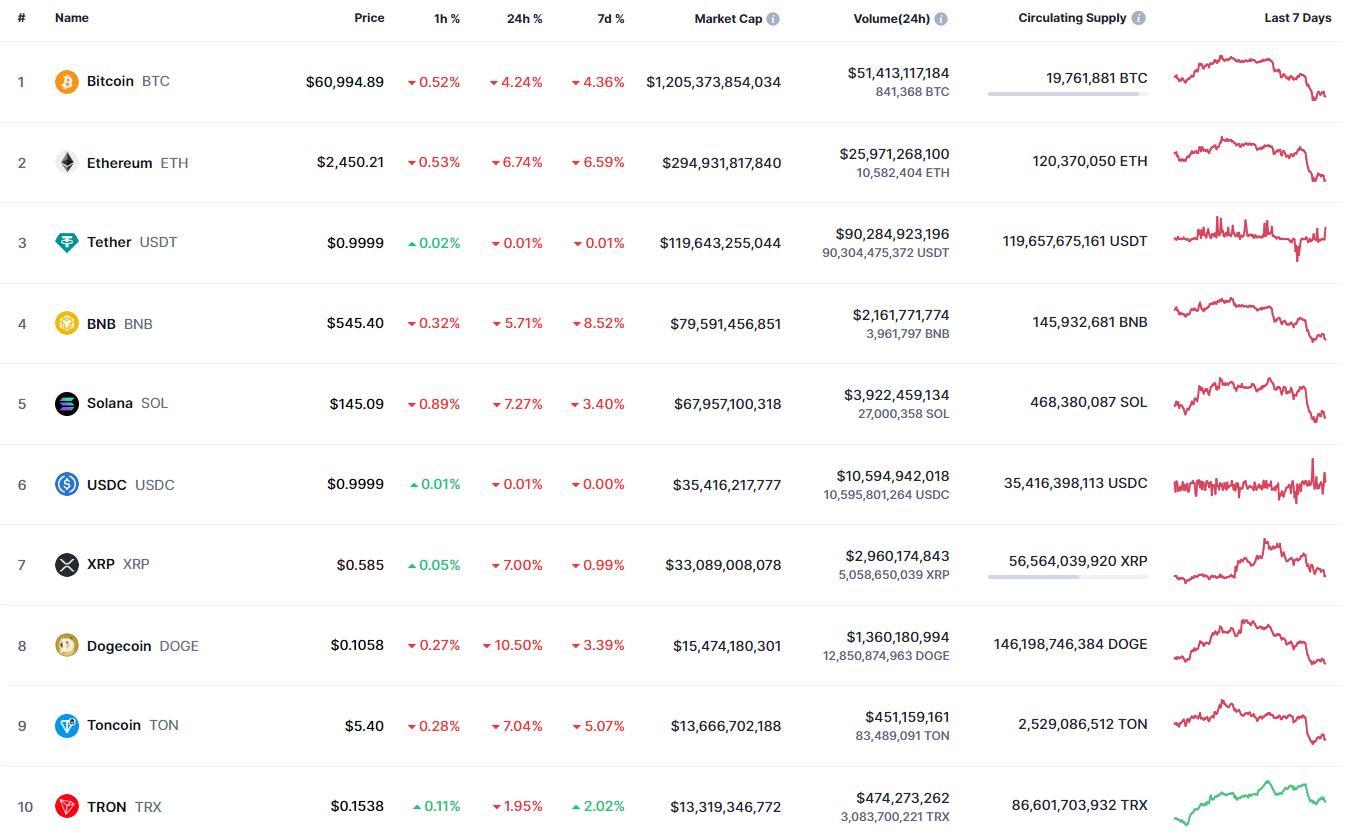
Task: Click the BNB logo icon
Action: click(66, 323)
